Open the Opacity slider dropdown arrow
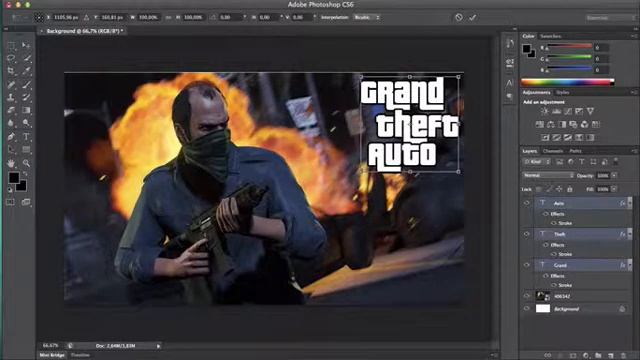Screen dimensions: 640x360 click(614, 176)
